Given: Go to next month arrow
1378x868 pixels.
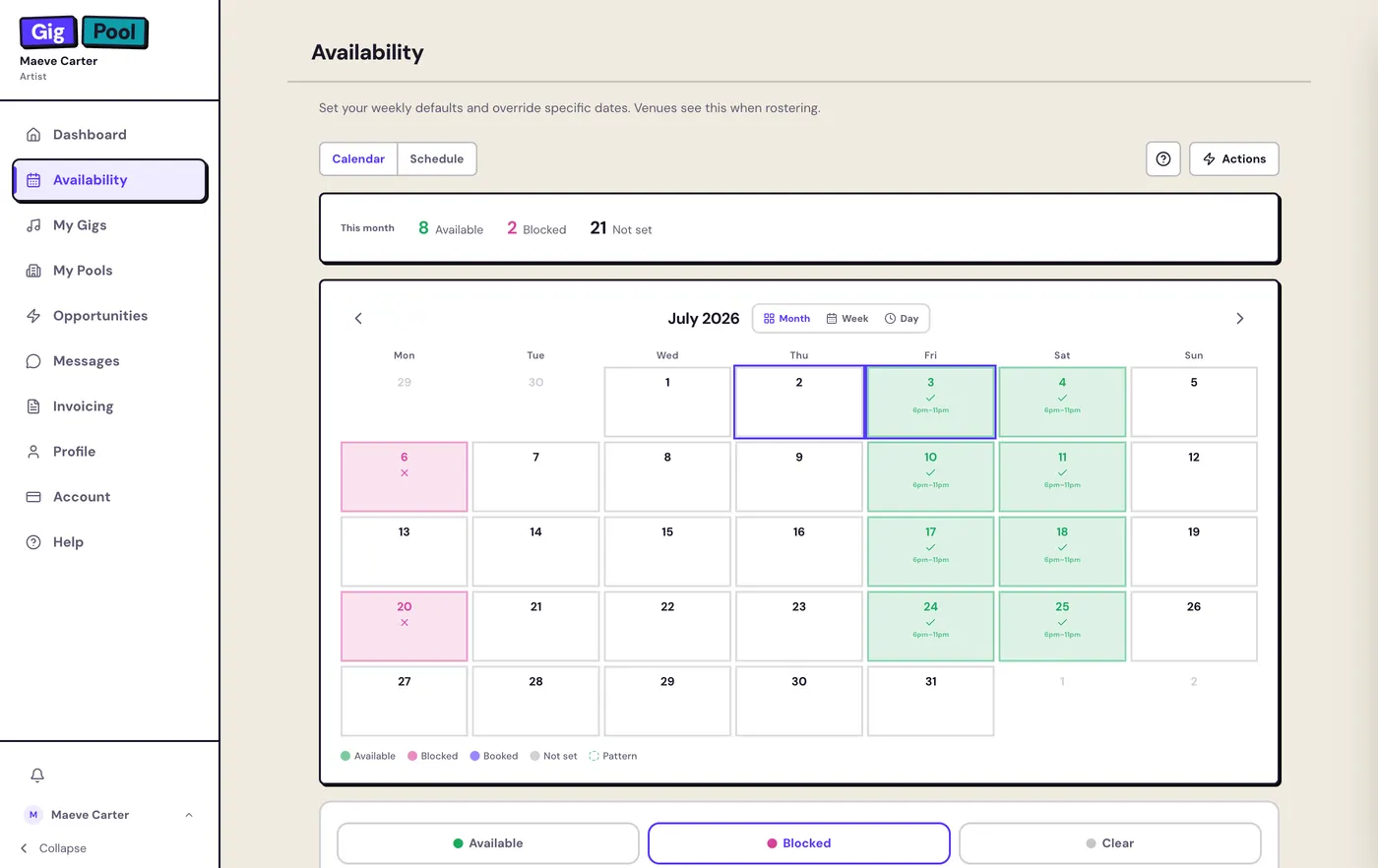Looking at the screenshot, I should (1240, 318).
